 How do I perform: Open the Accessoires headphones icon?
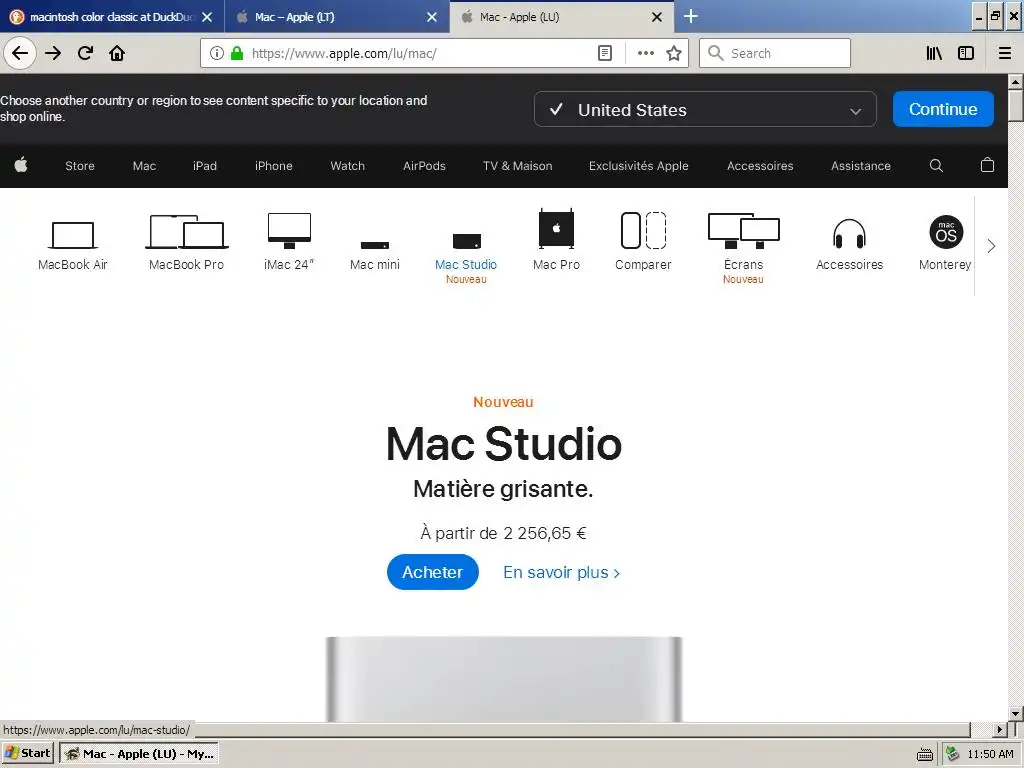[x=850, y=234]
